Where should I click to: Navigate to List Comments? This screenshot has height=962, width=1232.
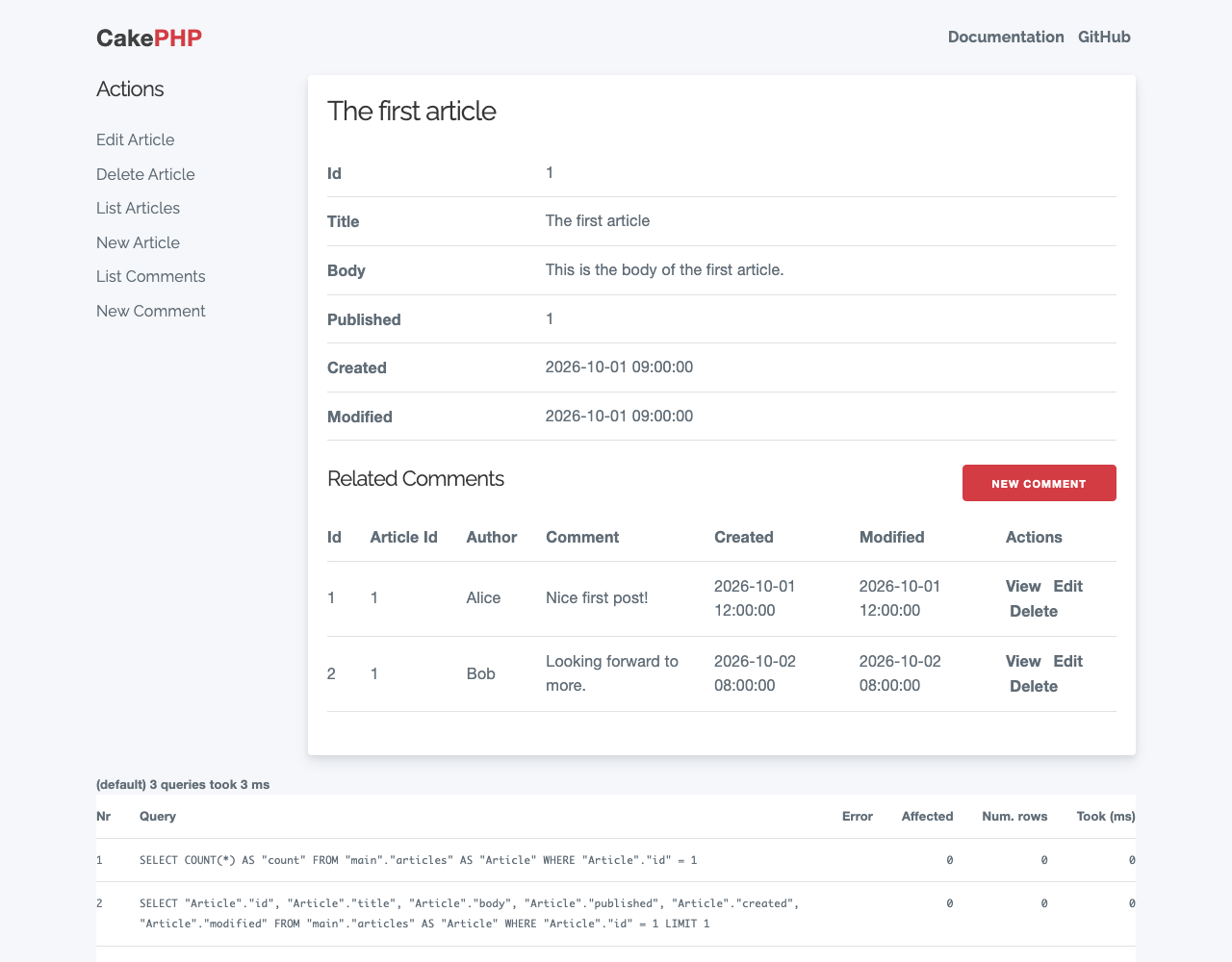coord(151,276)
